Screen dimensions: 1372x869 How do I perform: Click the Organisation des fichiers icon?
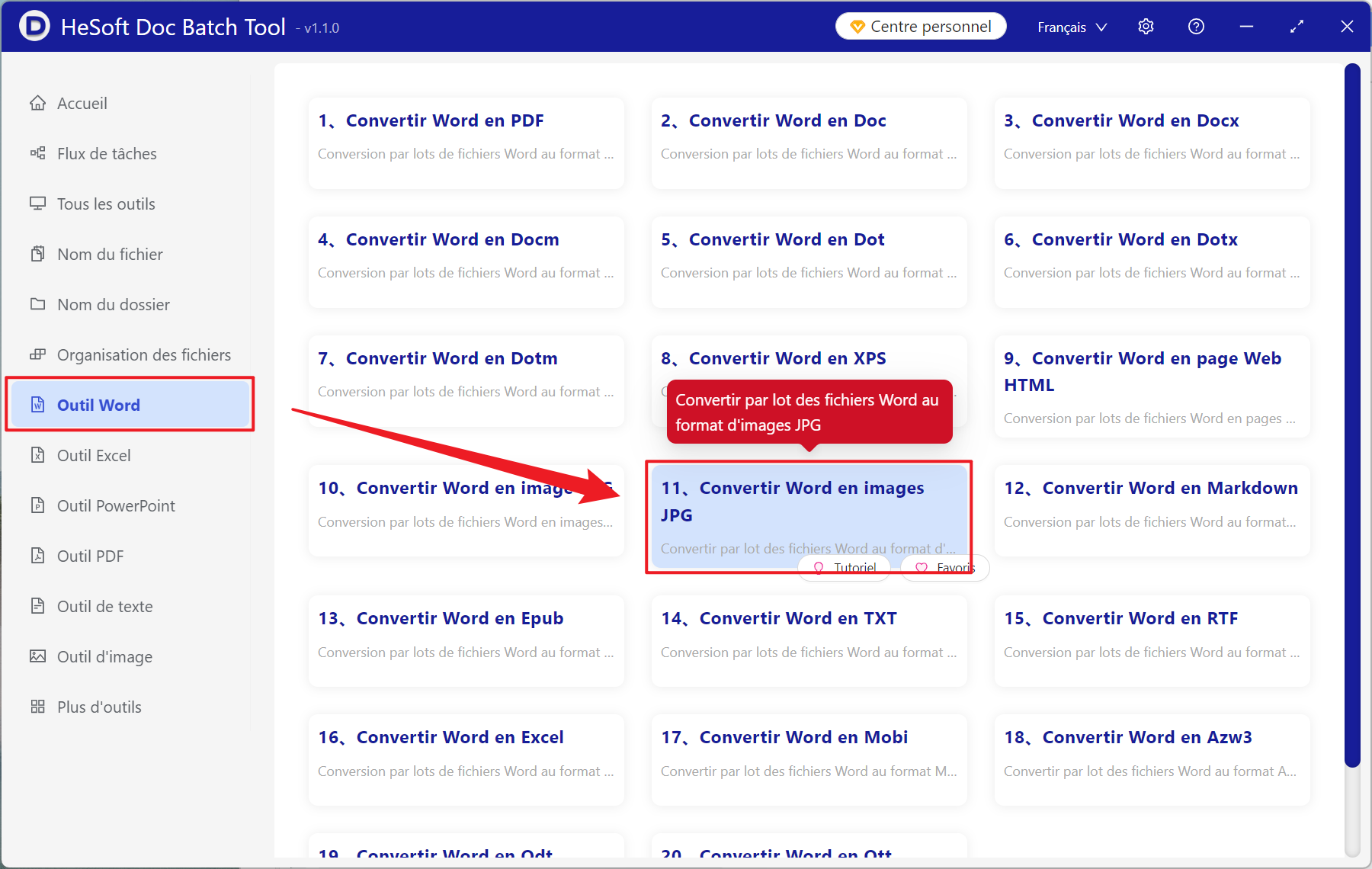pyautogui.click(x=37, y=354)
